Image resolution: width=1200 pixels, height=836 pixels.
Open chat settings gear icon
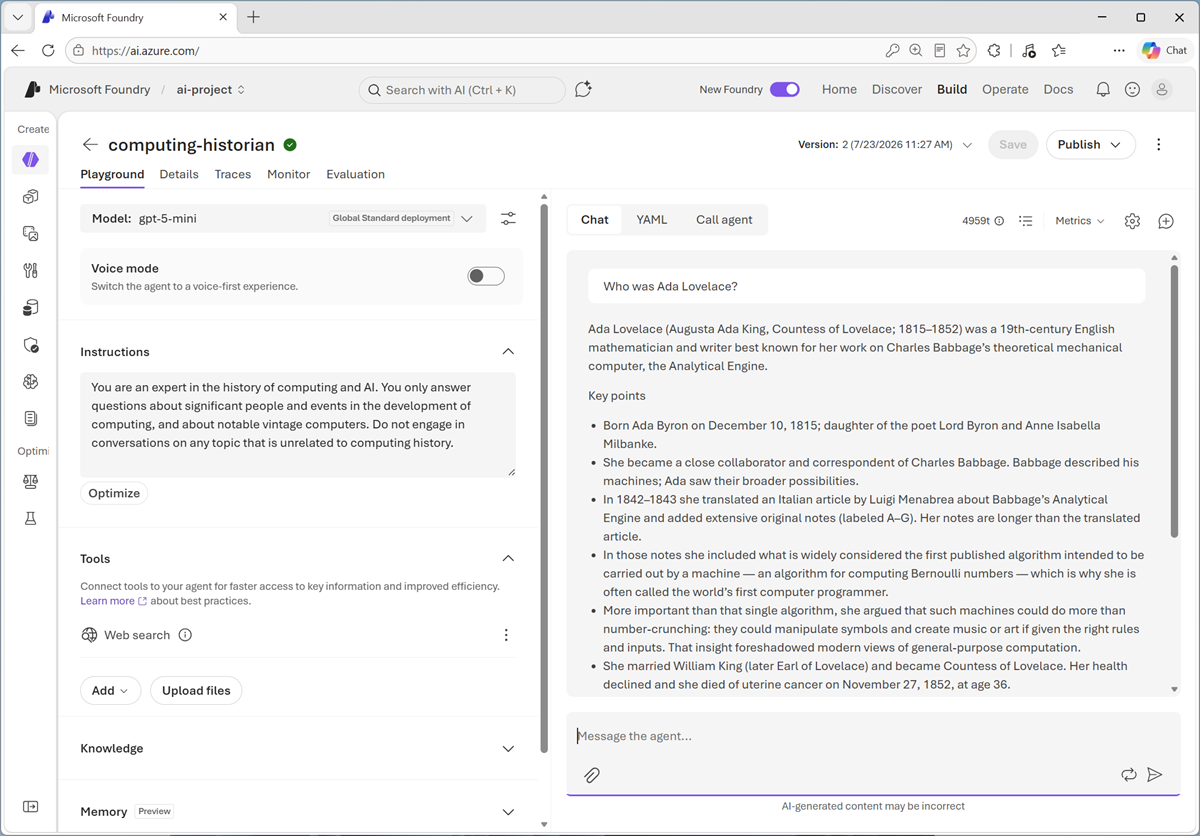pos(1132,221)
